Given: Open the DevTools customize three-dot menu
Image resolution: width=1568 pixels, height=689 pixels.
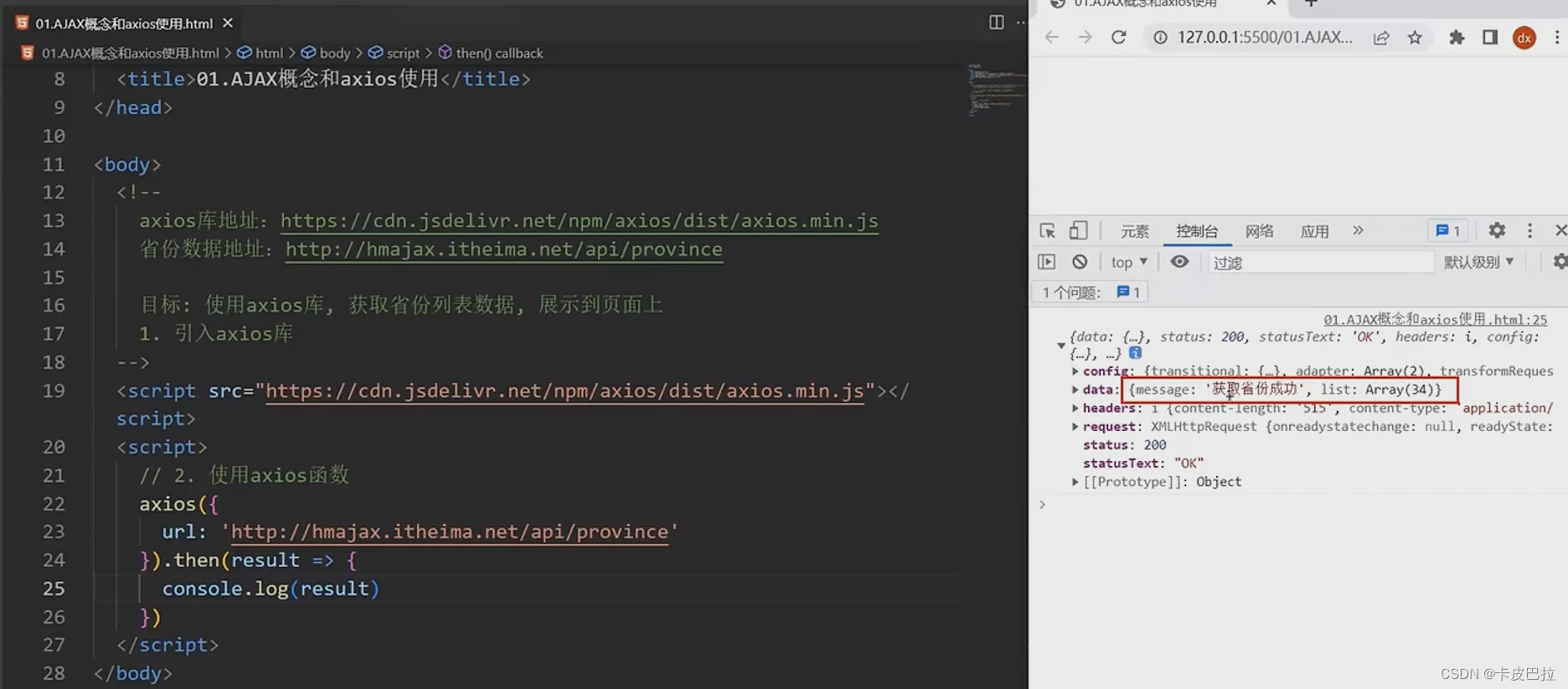Looking at the screenshot, I should click(x=1529, y=231).
